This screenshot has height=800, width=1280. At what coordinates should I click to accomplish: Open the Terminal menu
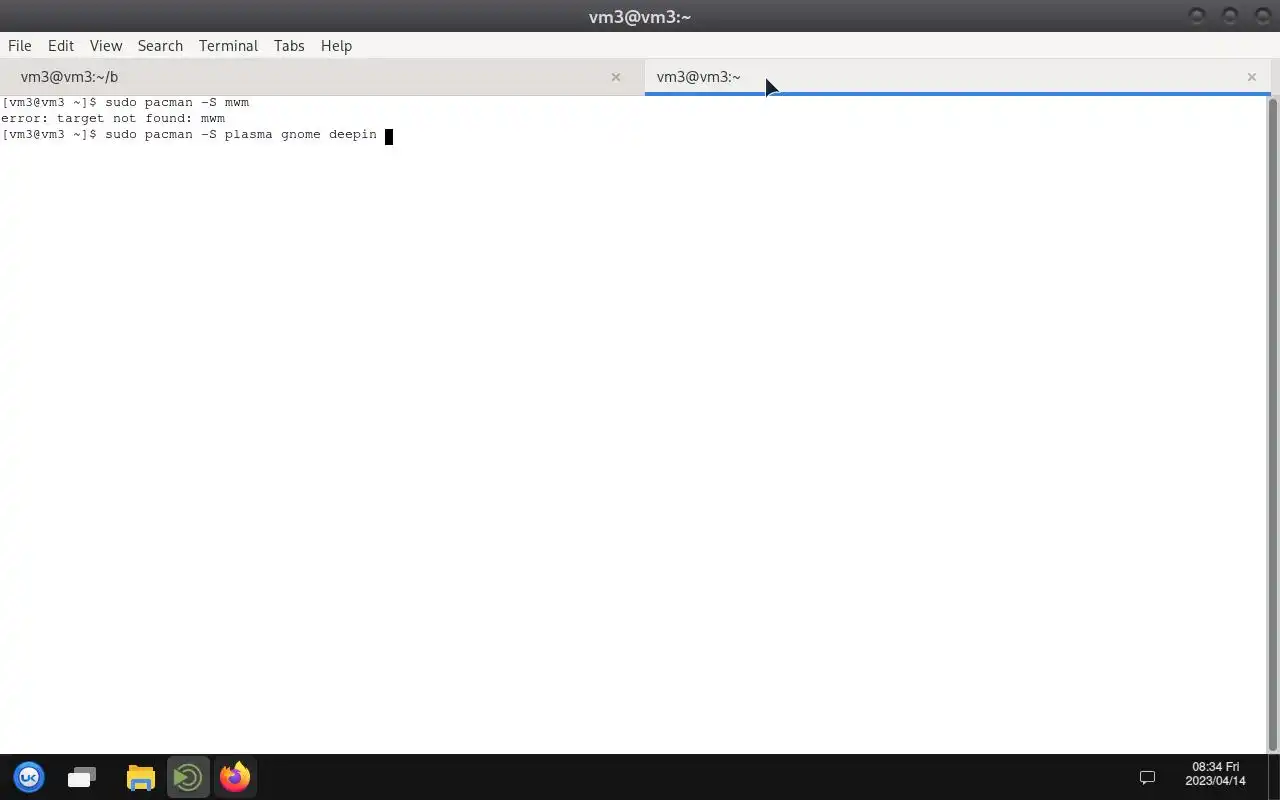click(228, 46)
